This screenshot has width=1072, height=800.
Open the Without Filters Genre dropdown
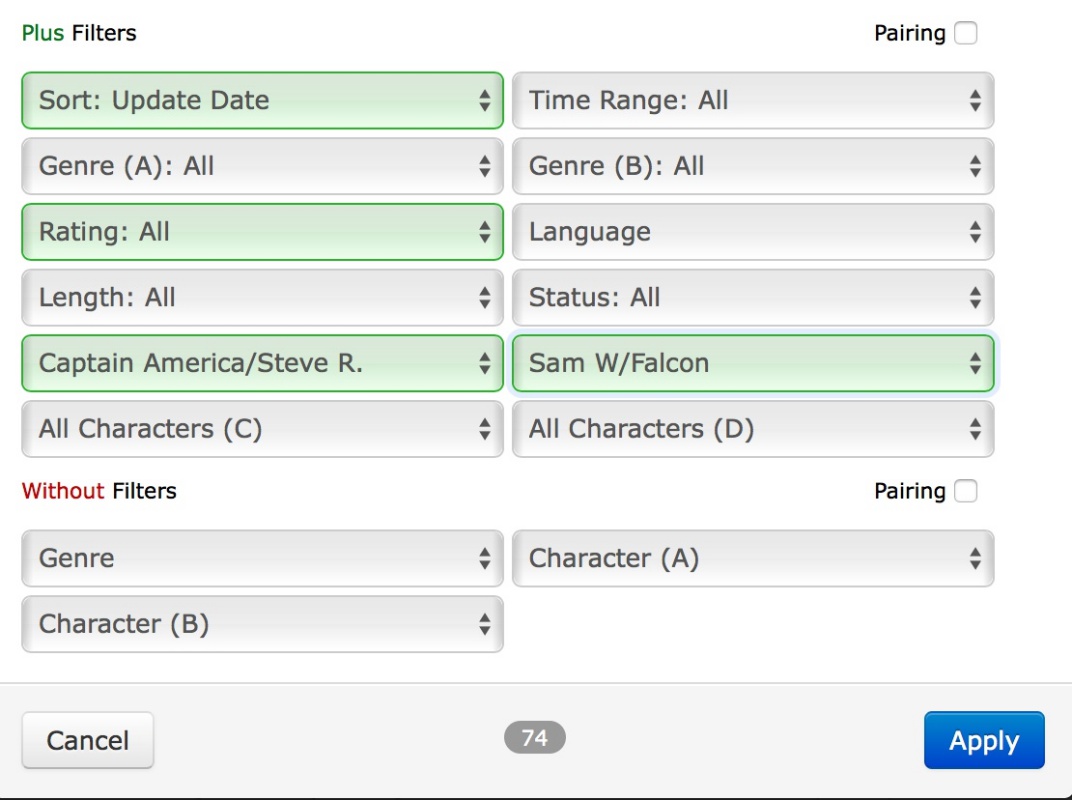point(262,558)
